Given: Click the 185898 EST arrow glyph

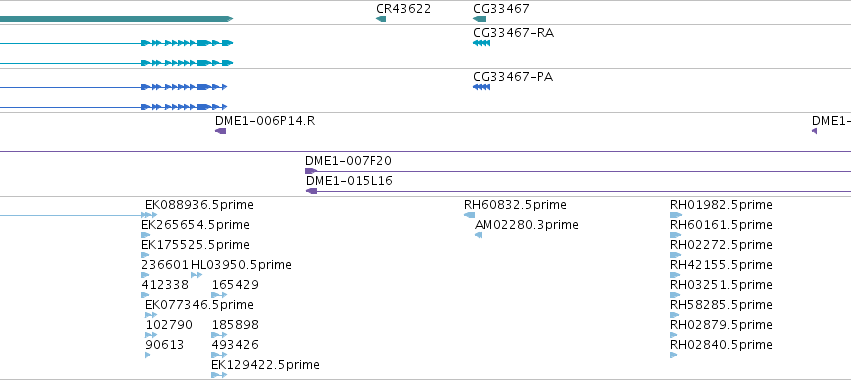Looking at the screenshot, I should point(219,335).
